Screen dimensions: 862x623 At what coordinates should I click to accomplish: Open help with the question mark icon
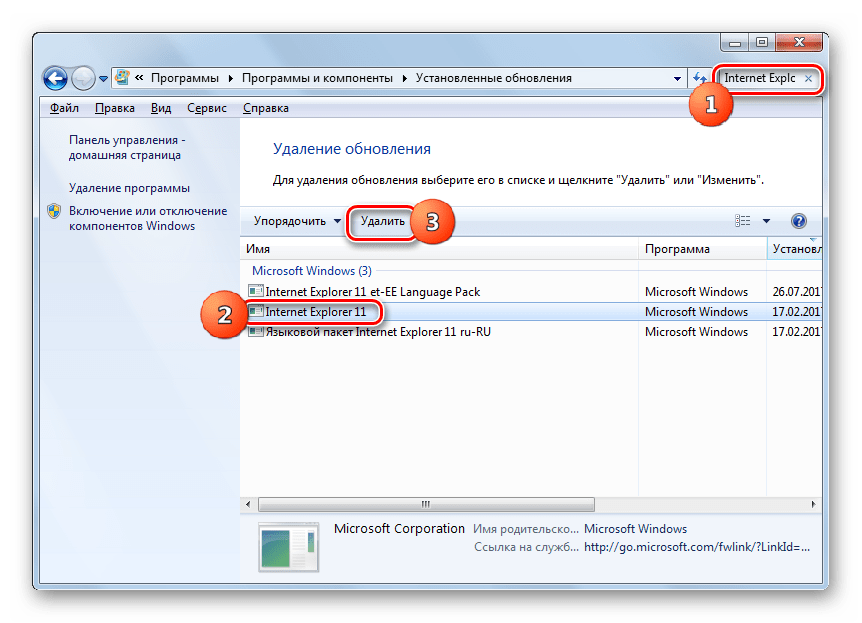tap(799, 221)
